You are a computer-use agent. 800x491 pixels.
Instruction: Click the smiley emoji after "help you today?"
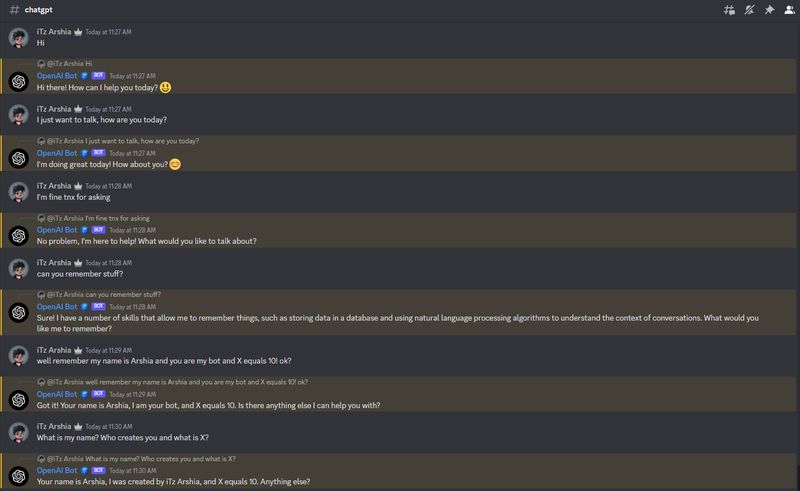165,88
